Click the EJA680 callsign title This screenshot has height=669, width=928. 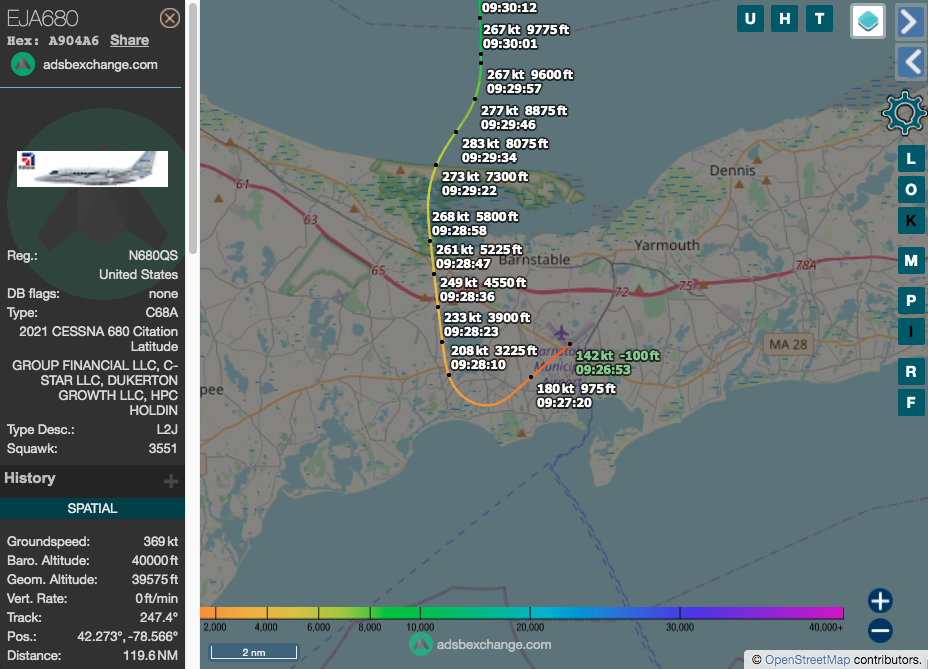point(43,18)
